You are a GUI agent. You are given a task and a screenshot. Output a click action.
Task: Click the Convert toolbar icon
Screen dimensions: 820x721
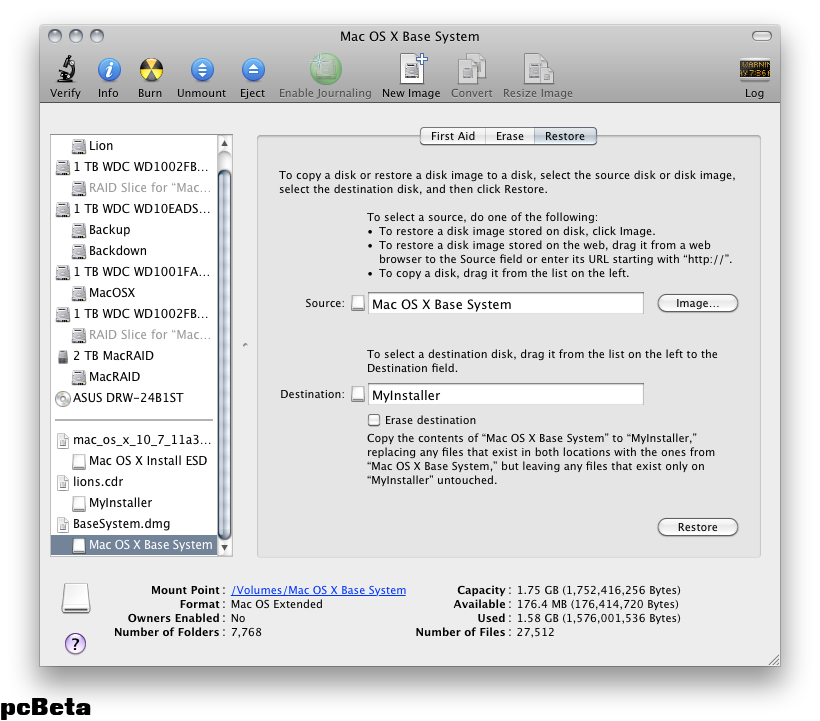coord(472,69)
